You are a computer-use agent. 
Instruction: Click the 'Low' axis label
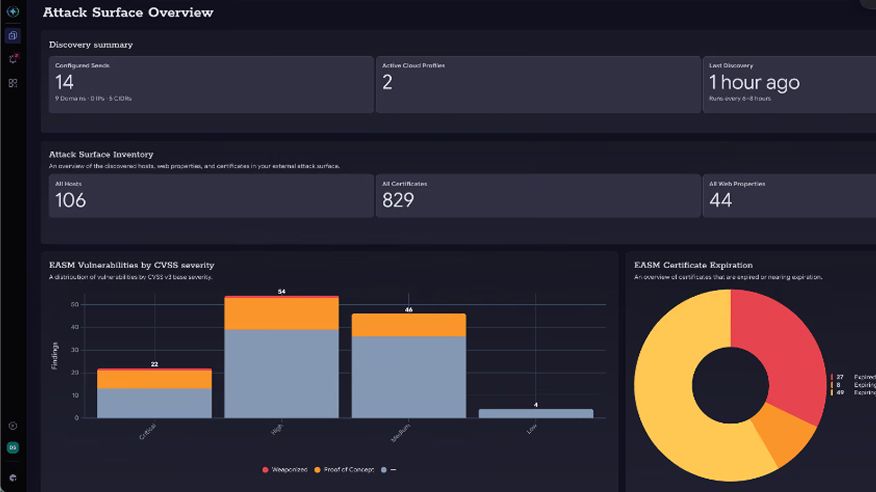532,428
